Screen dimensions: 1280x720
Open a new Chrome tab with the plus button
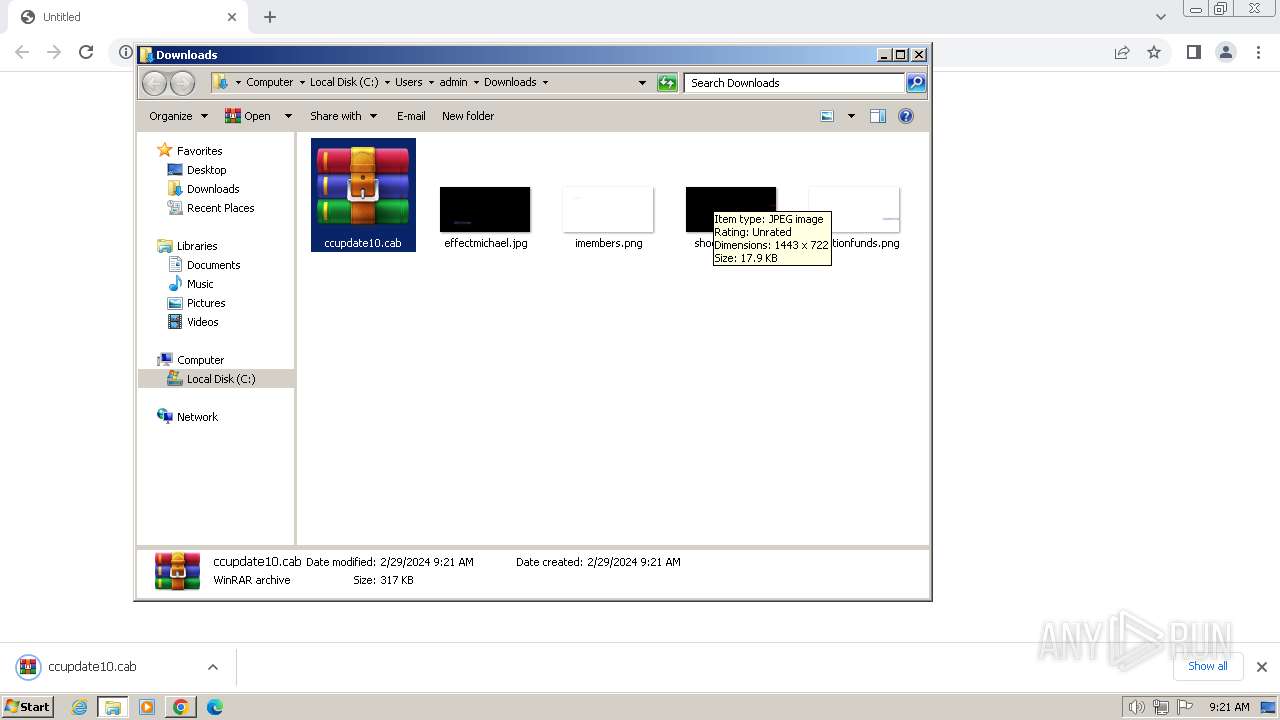pos(270,17)
